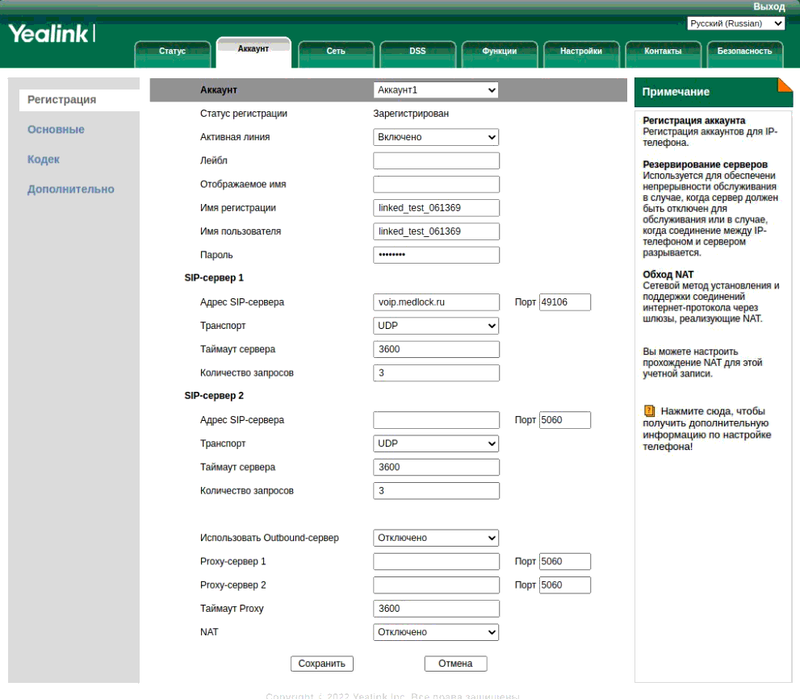This screenshot has width=800, height=699.
Task: Click the Proxy-сервер 2 port field
Action: (x=565, y=585)
